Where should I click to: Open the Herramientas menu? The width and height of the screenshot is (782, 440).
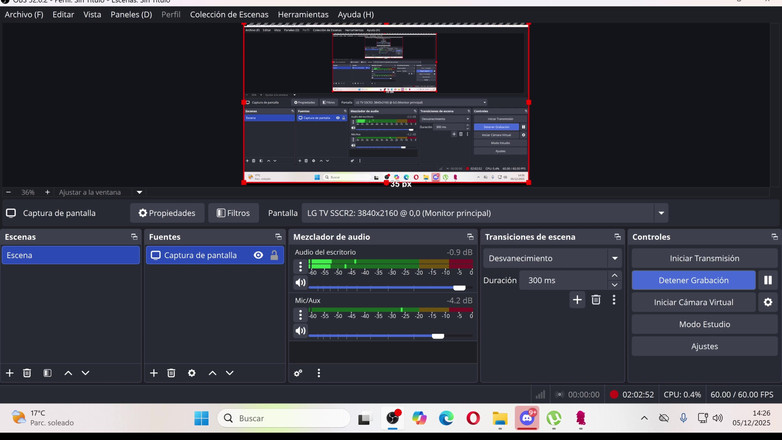click(x=303, y=15)
